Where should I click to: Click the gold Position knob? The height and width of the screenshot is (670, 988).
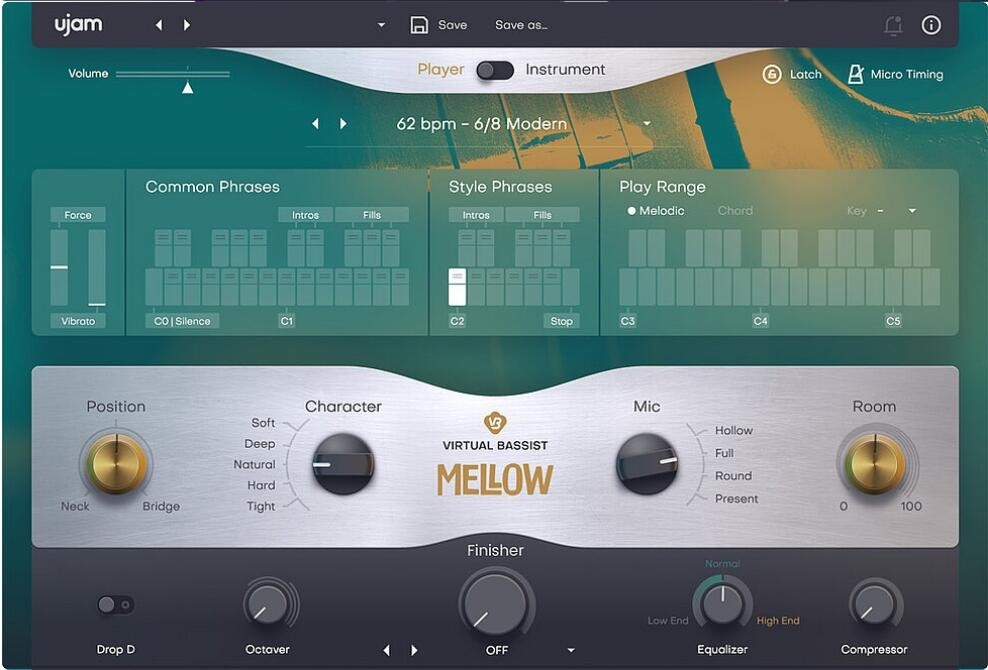point(117,465)
